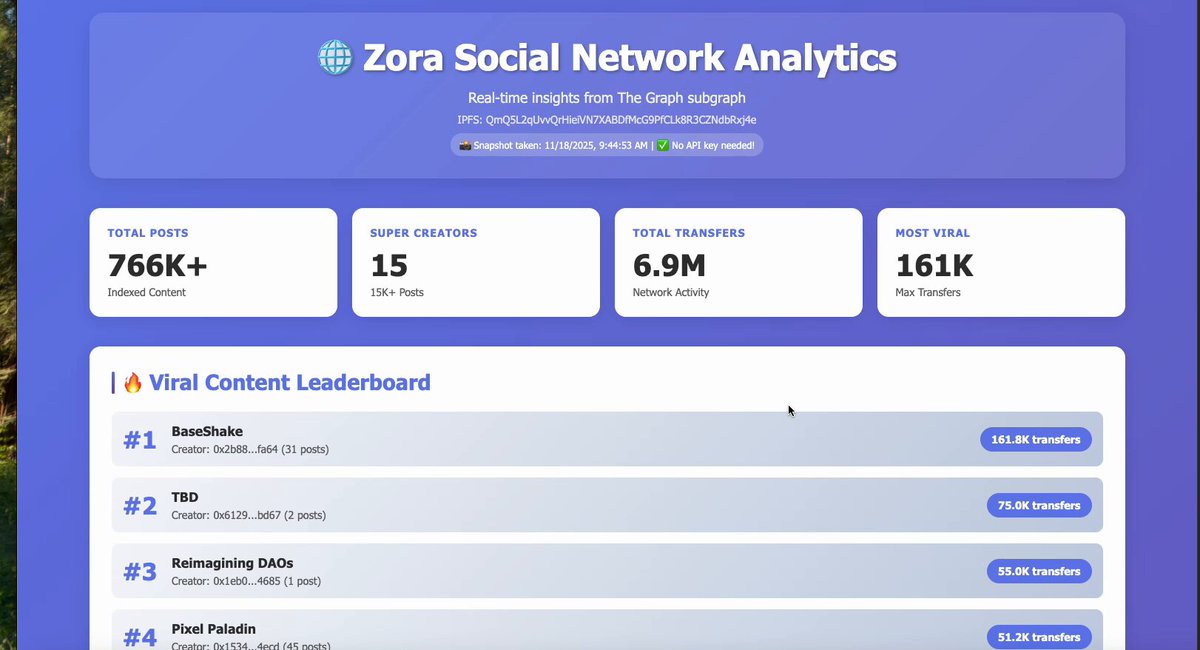Click the 55.0K transfers badge
The image size is (1200, 650).
point(1039,571)
